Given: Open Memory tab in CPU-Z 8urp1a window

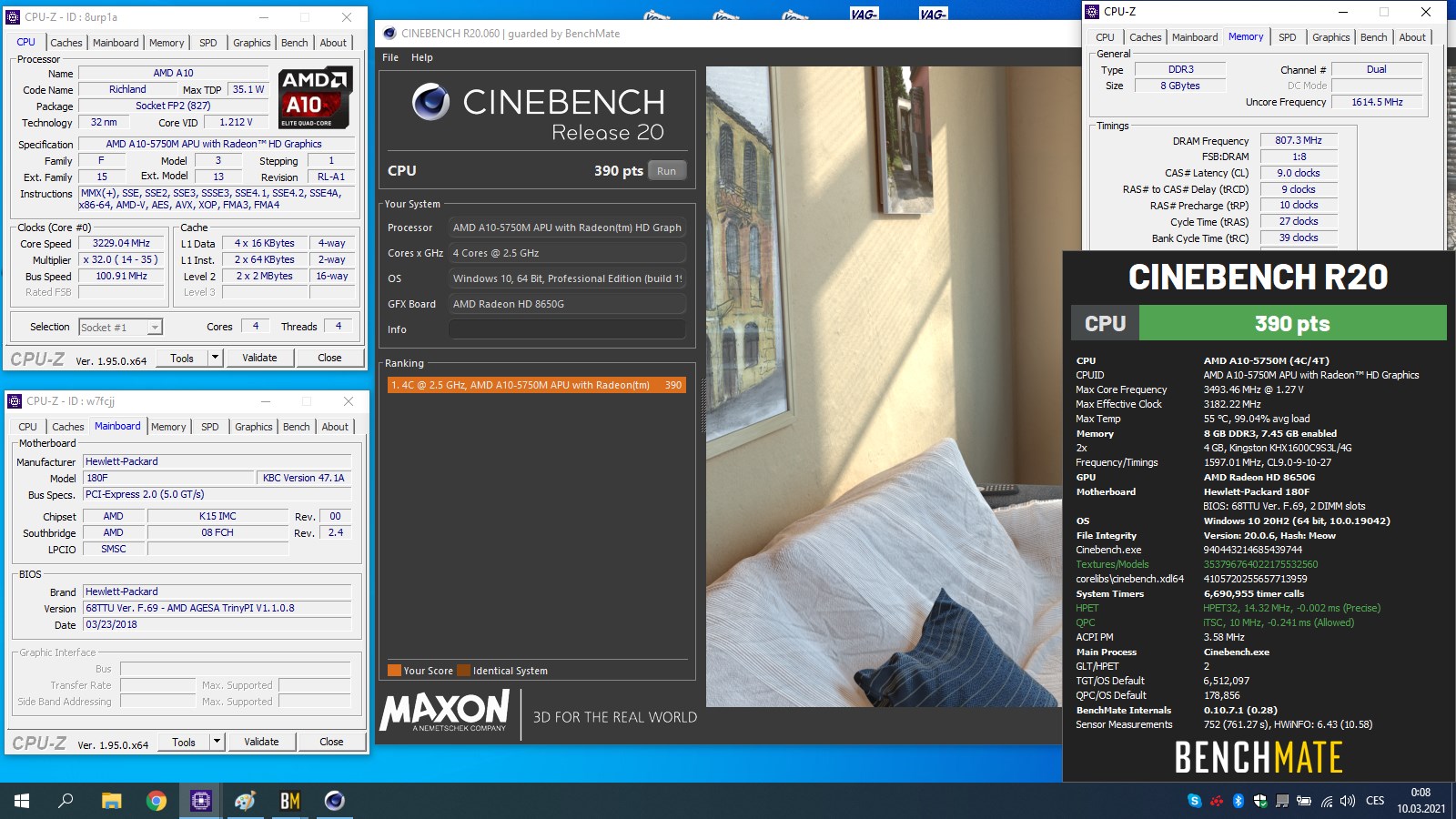Looking at the screenshot, I should tap(167, 43).
